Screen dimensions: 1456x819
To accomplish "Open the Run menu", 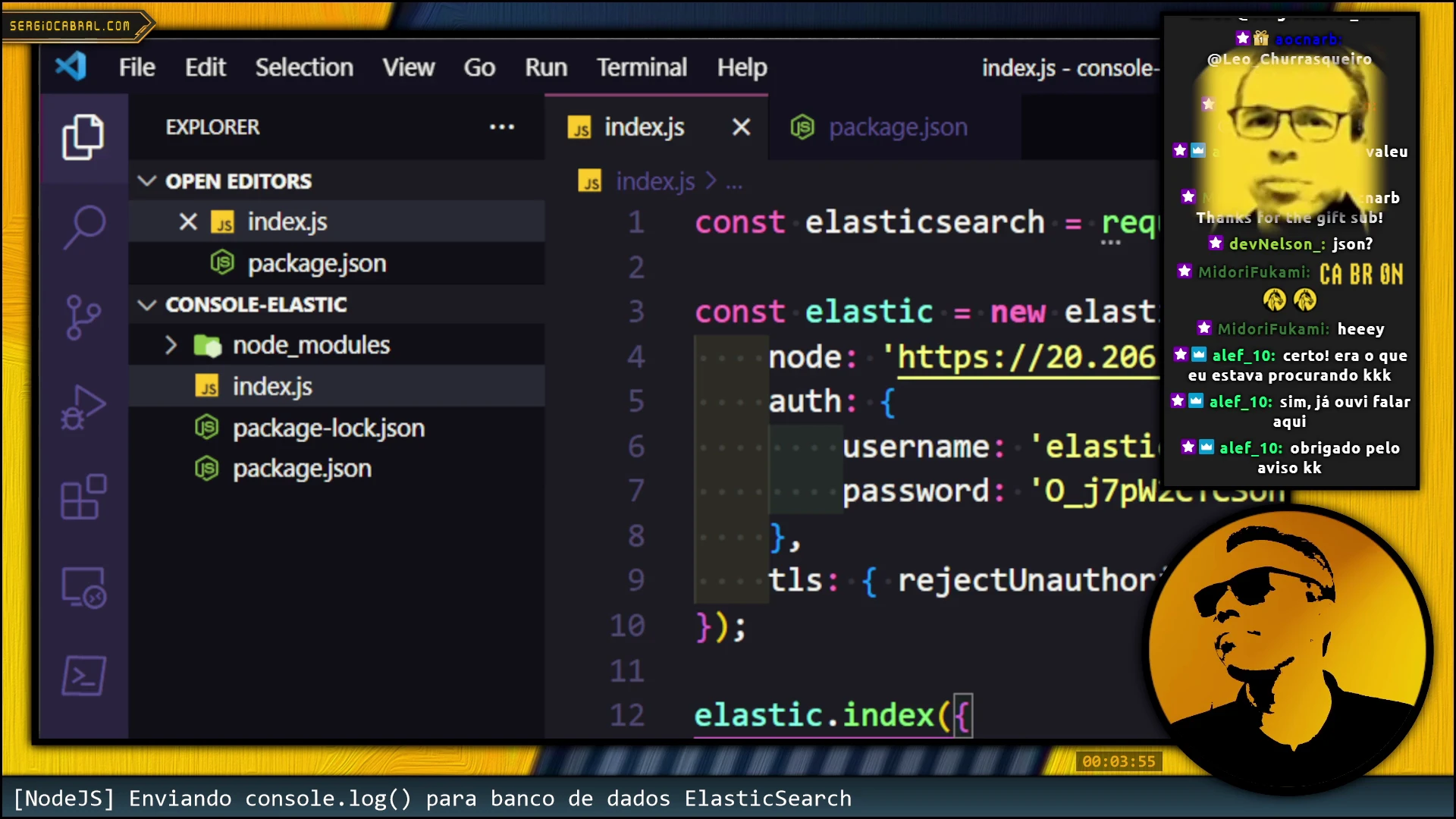I will pyautogui.click(x=546, y=67).
